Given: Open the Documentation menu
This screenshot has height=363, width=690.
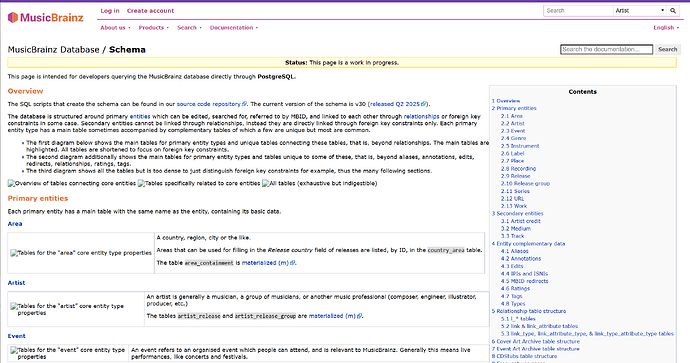Looking at the screenshot, I should (x=234, y=28).
